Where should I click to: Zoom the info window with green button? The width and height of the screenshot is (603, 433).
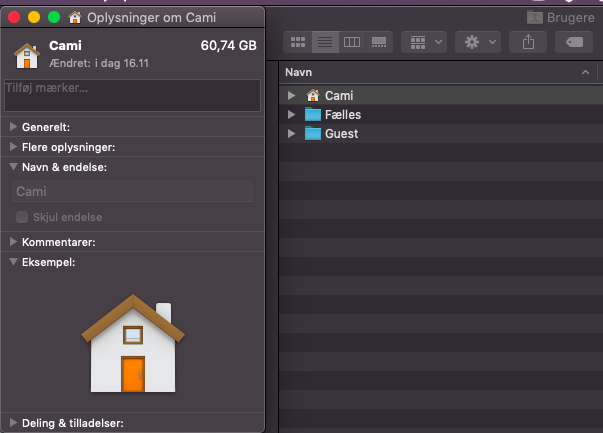54,17
